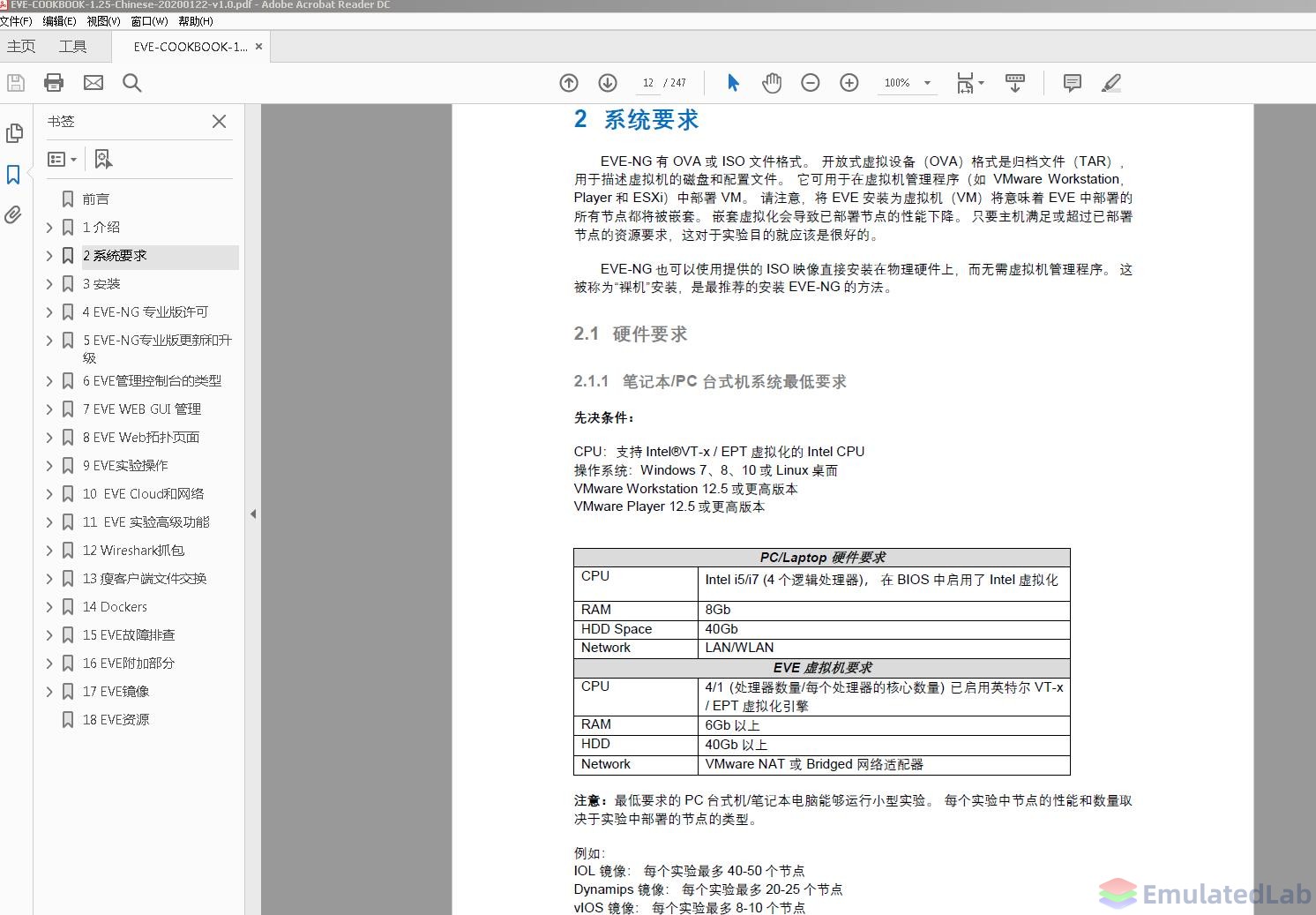Expand the '14 Dockers' bookmark

click(49, 607)
